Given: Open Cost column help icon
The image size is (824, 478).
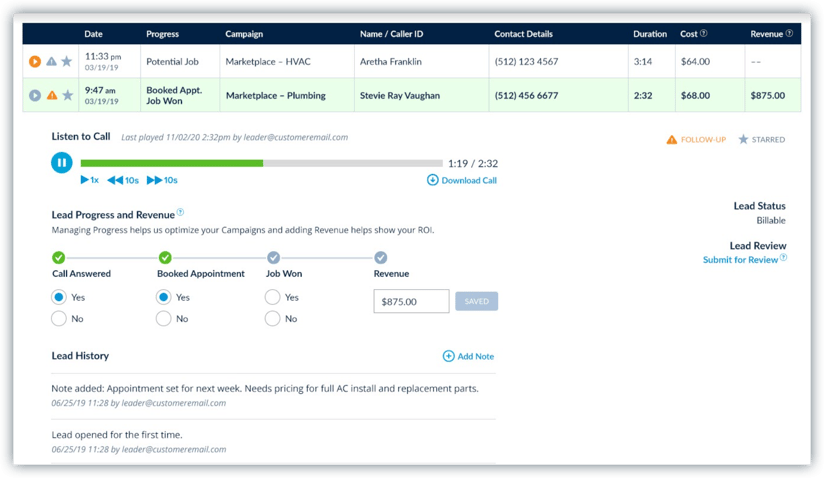Looking at the screenshot, I should pyautogui.click(x=704, y=33).
